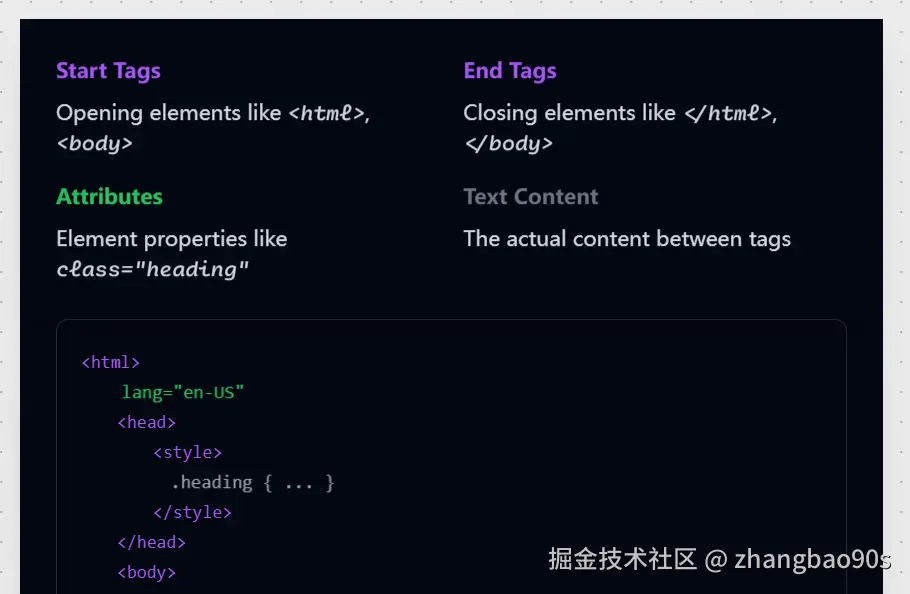Viewport: 910px width, 594px height.
Task: Click the zhangbao90s watermark username
Action: [x=811, y=558]
